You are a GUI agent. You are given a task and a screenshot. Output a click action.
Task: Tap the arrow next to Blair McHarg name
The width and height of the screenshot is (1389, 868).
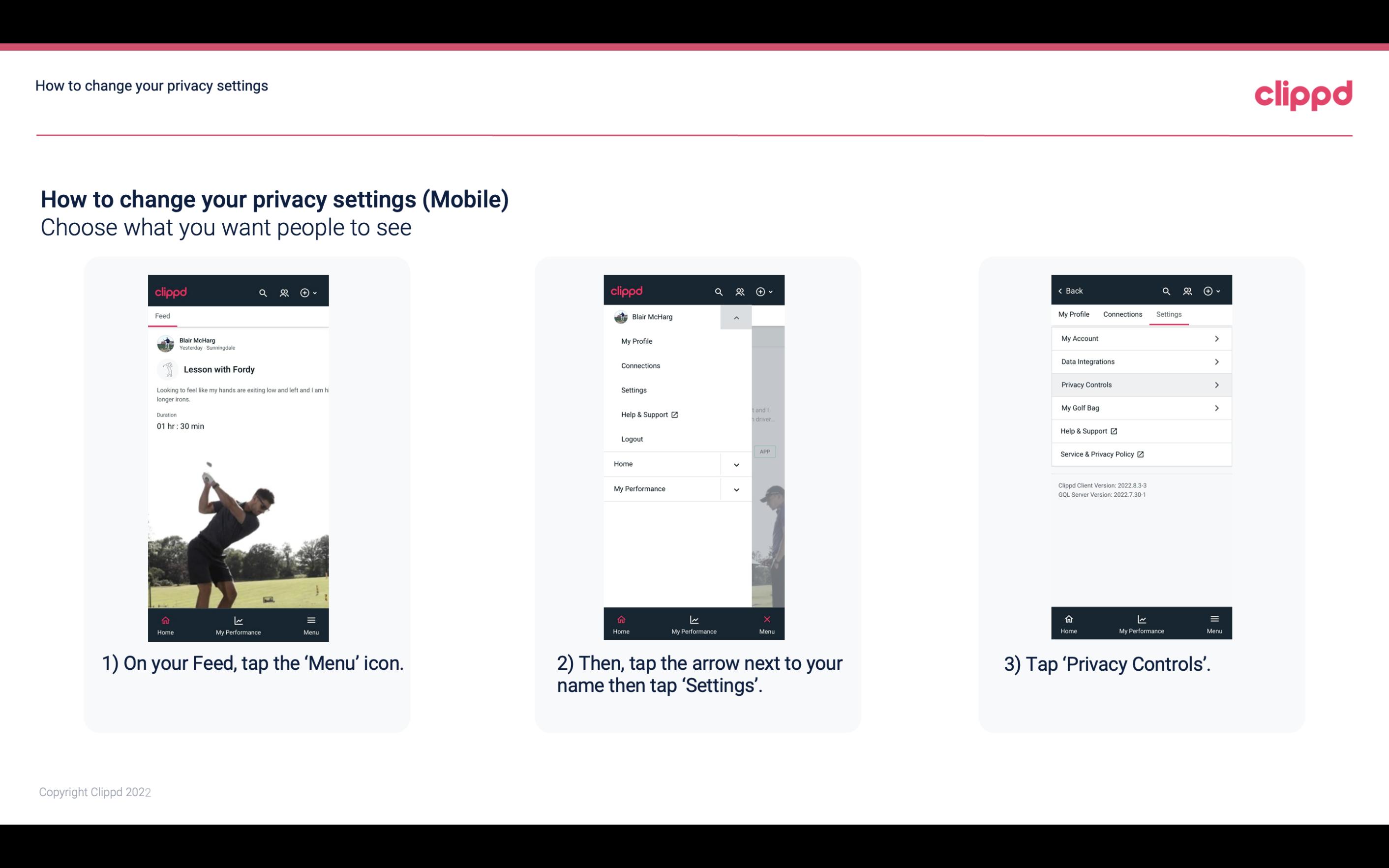(737, 318)
